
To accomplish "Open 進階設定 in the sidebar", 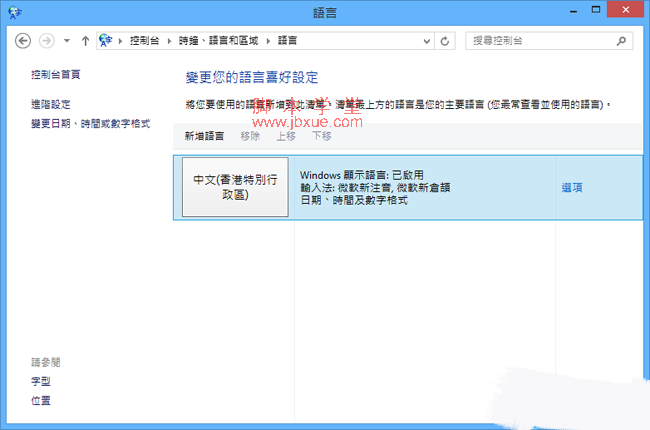I will point(51,104).
